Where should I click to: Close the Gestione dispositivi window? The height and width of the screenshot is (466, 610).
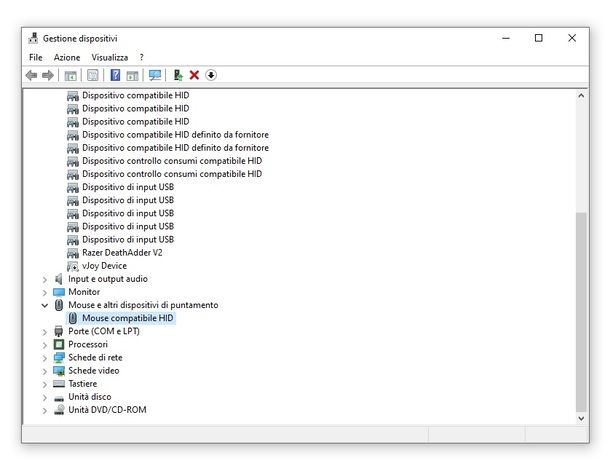coord(572,38)
